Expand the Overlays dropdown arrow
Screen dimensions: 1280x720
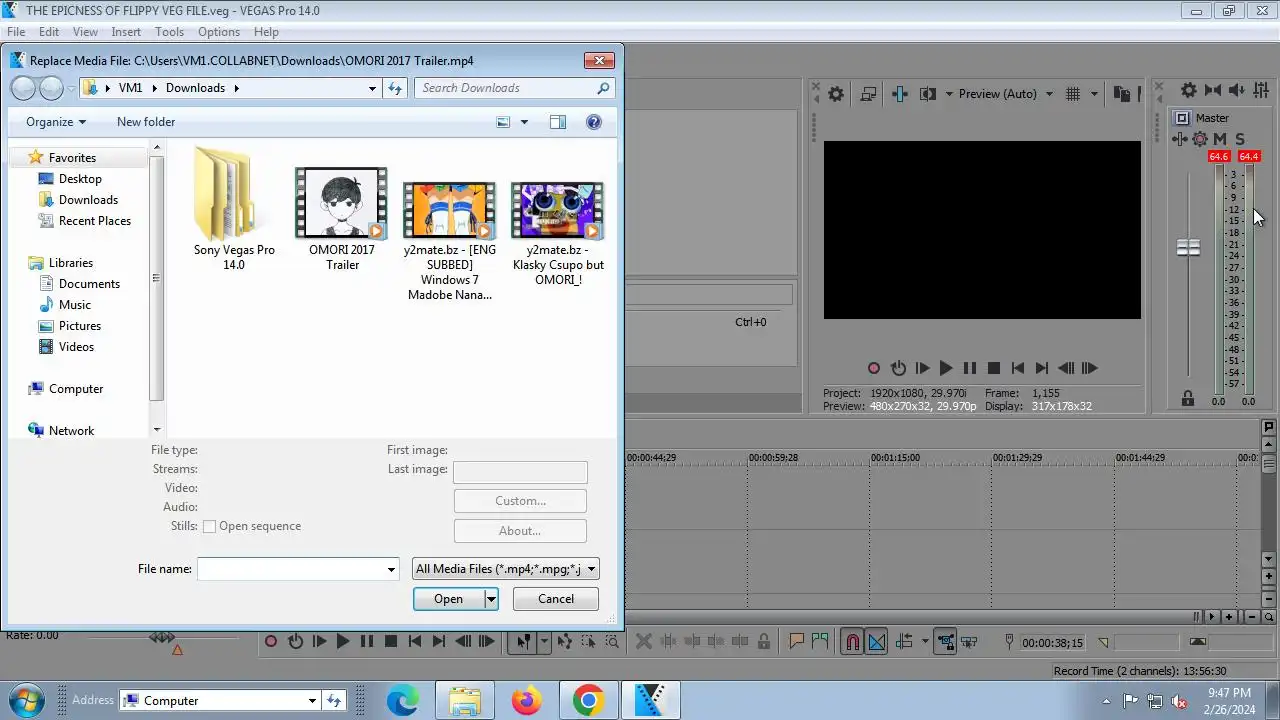pos(1094,94)
